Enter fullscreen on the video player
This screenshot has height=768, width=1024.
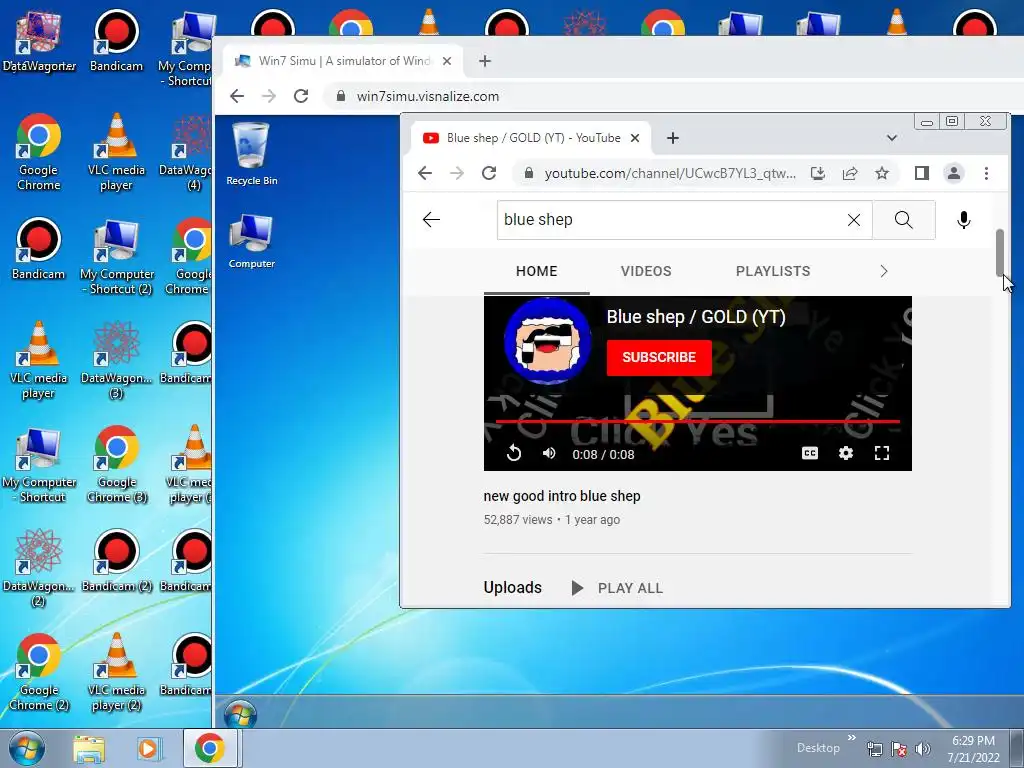pyautogui.click(x=882, y=453)
